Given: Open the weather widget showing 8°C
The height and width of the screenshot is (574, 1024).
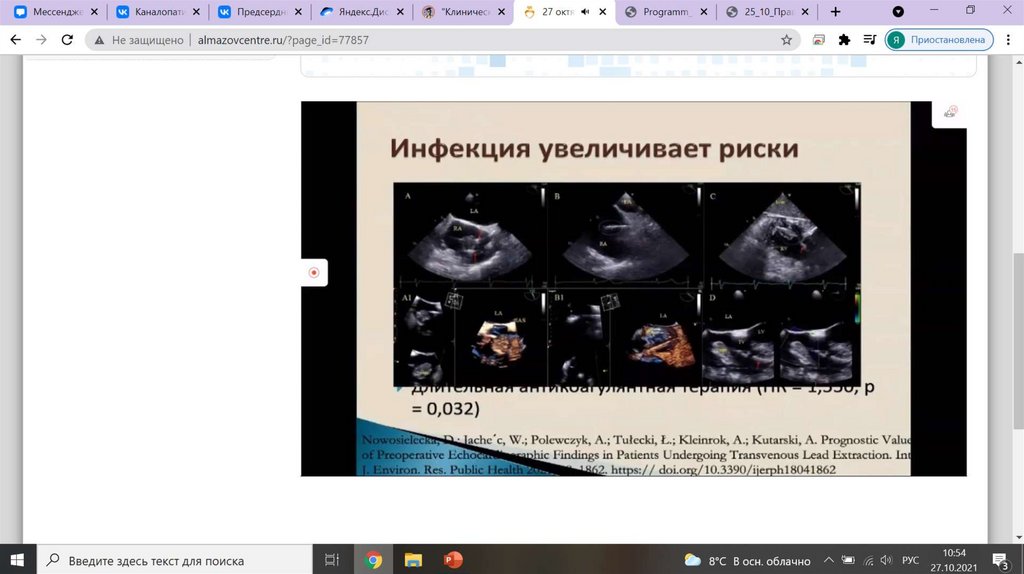Looking at the screenshot, I should point(747,560).
